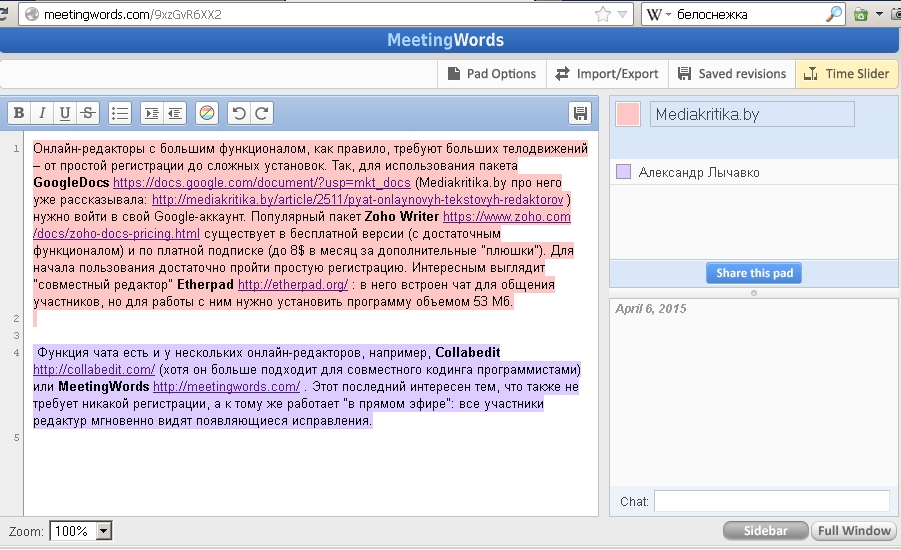Save revision with the floppy disk icon
Viewport: 901px width, 550px height.
coord(580,113)
